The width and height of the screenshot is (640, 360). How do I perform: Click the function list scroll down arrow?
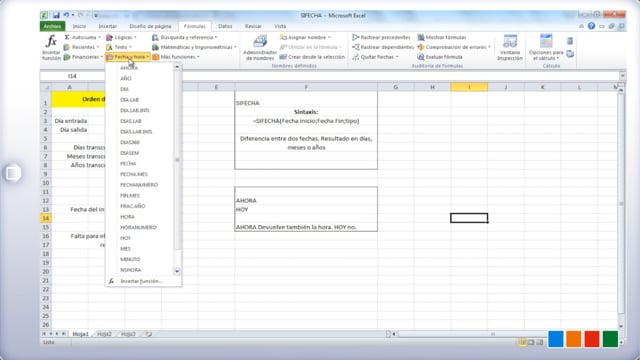pos(177,271)
